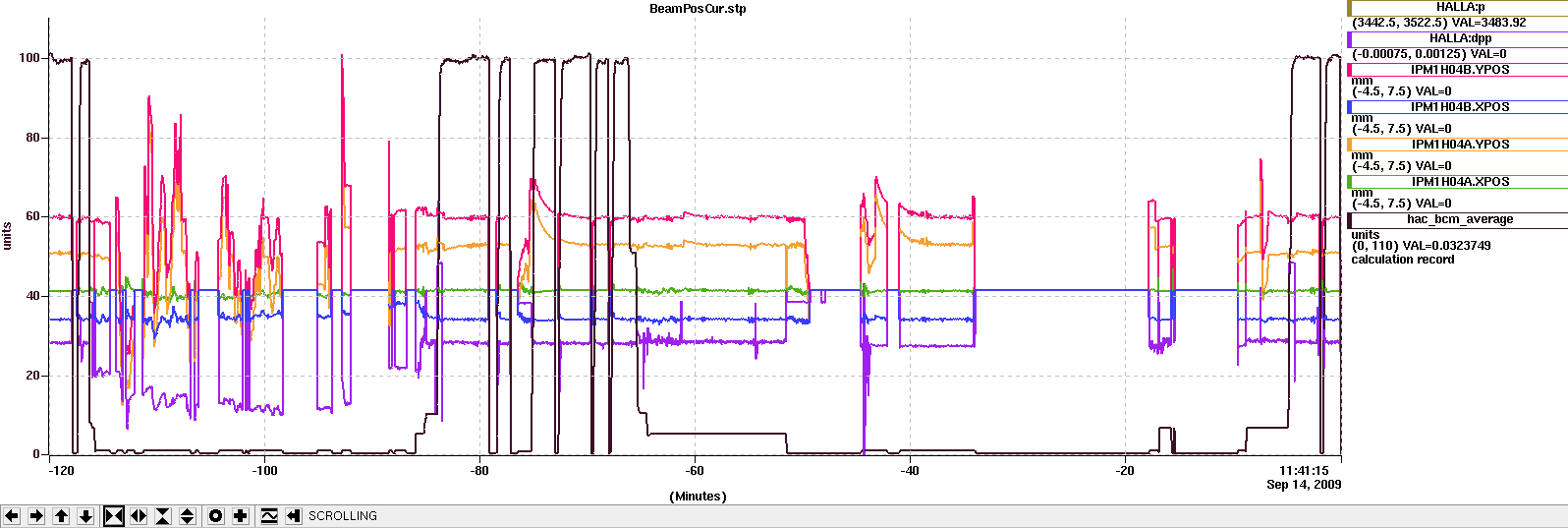
Task: Pan the graph down with the down arrow
Action: click(x=85, y=516)
